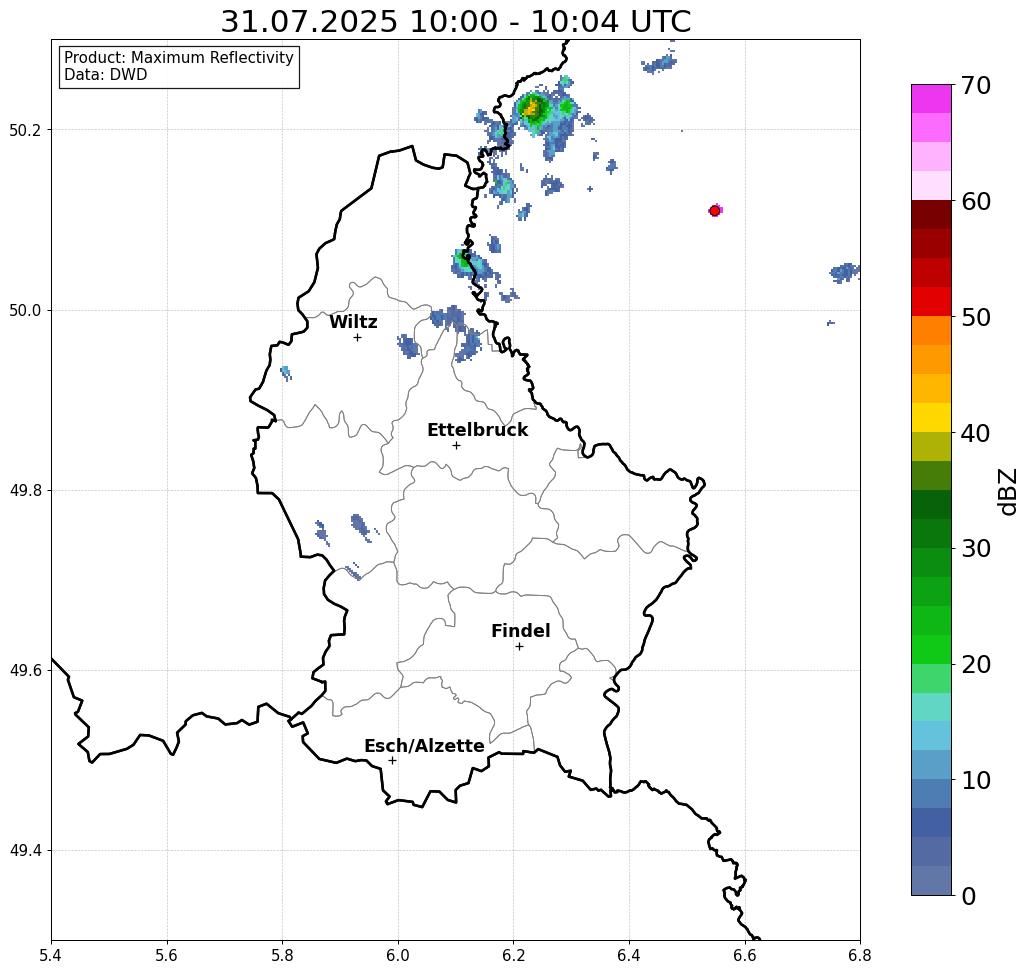Click the plus marker under Wiltz
Image resolution: width=1029 pixels, height=973 pixels.
pos(357,337)
